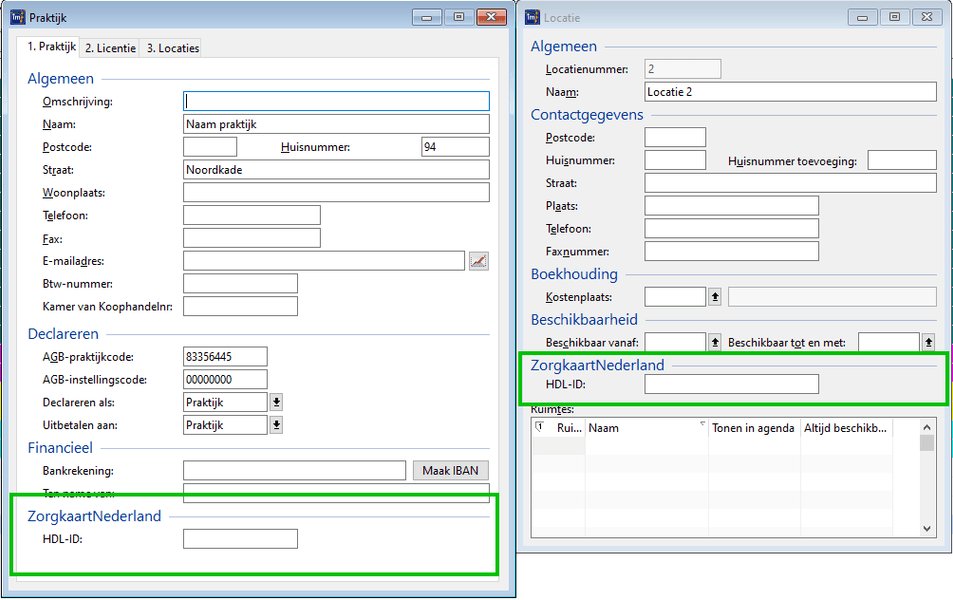Screen dimensions: 953x600
Task: Click the Locatie window title icon
Action: pos(532,18)
